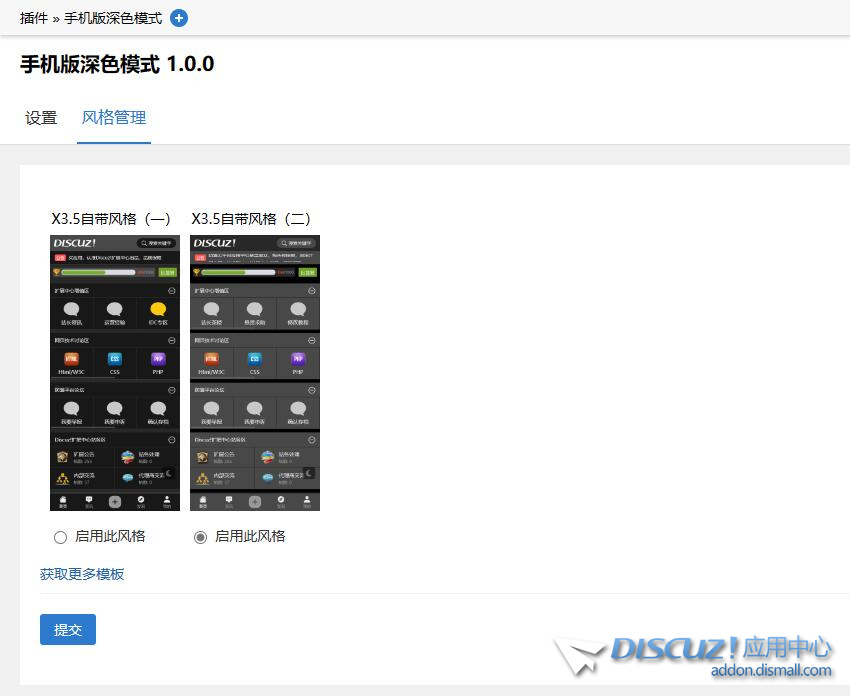Click the 手机版深色模式 breadcrumb text
Image resolution: width=850 pixels, height=696 pixels.
(x=113, y=18)
